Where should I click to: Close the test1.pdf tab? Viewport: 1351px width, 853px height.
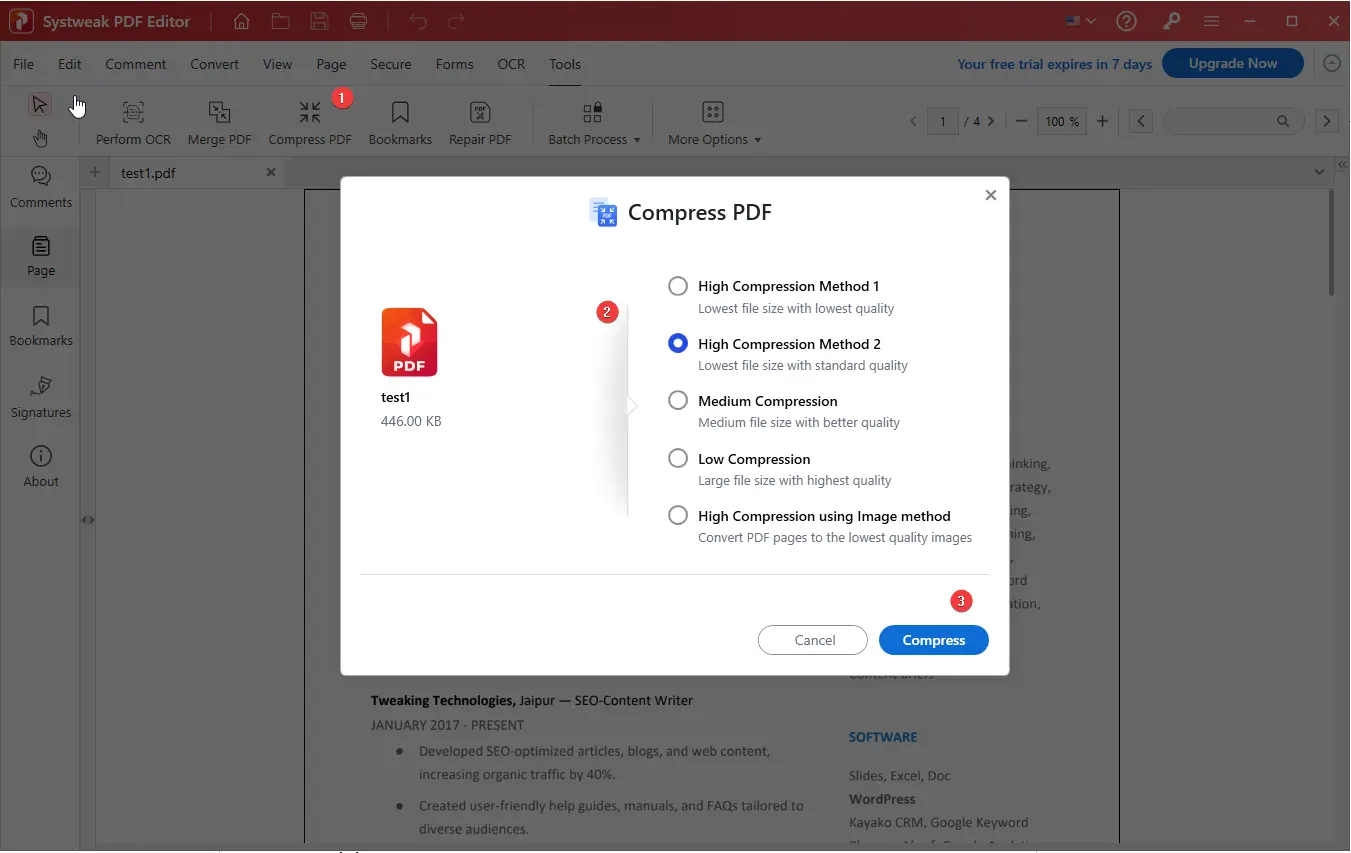270,172
